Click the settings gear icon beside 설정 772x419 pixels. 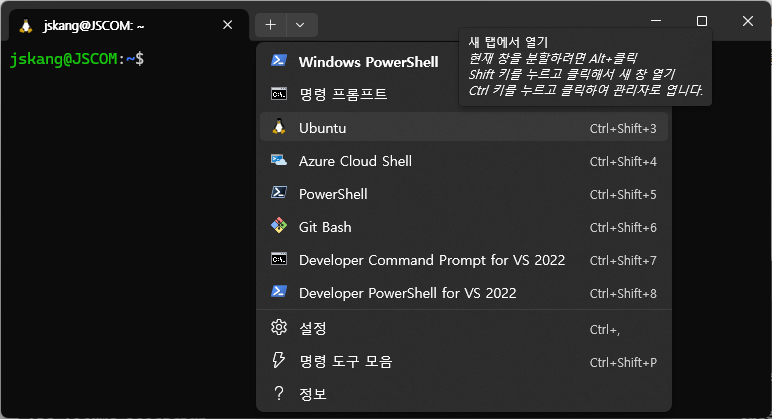279,327
